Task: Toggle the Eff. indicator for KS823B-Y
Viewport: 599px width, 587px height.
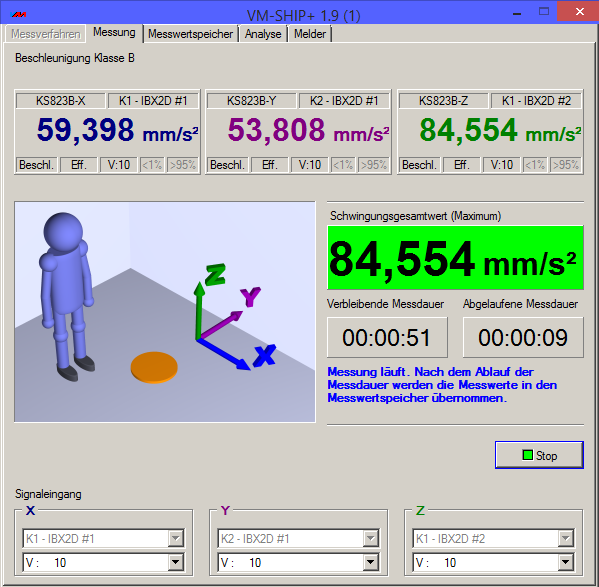Action: [x=270, y=165]
